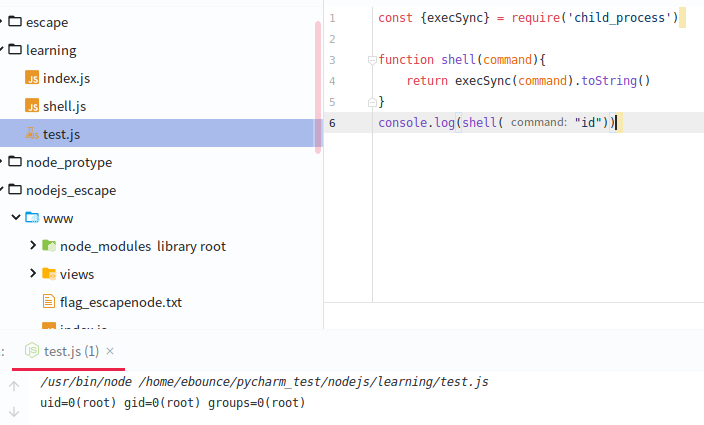Viewport: 704px width, 425px height.
Task: Switch to the test.js (1) run tab
Action: 71,351
